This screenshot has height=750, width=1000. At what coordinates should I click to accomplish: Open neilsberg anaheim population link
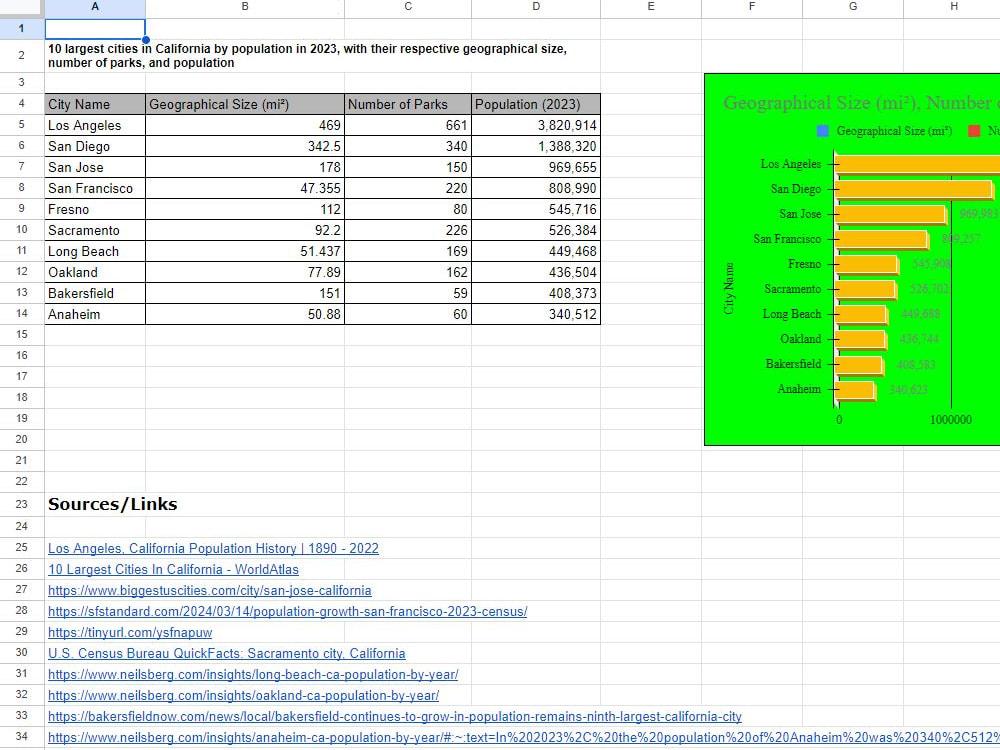tap(523, 738)
